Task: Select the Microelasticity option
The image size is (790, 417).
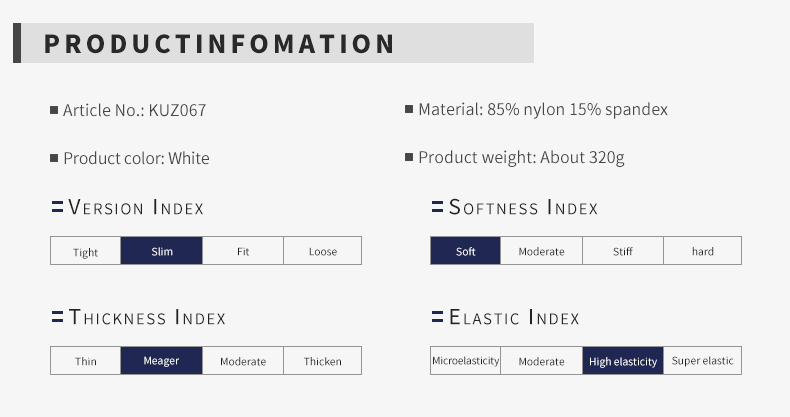Action: pos(466,361)
